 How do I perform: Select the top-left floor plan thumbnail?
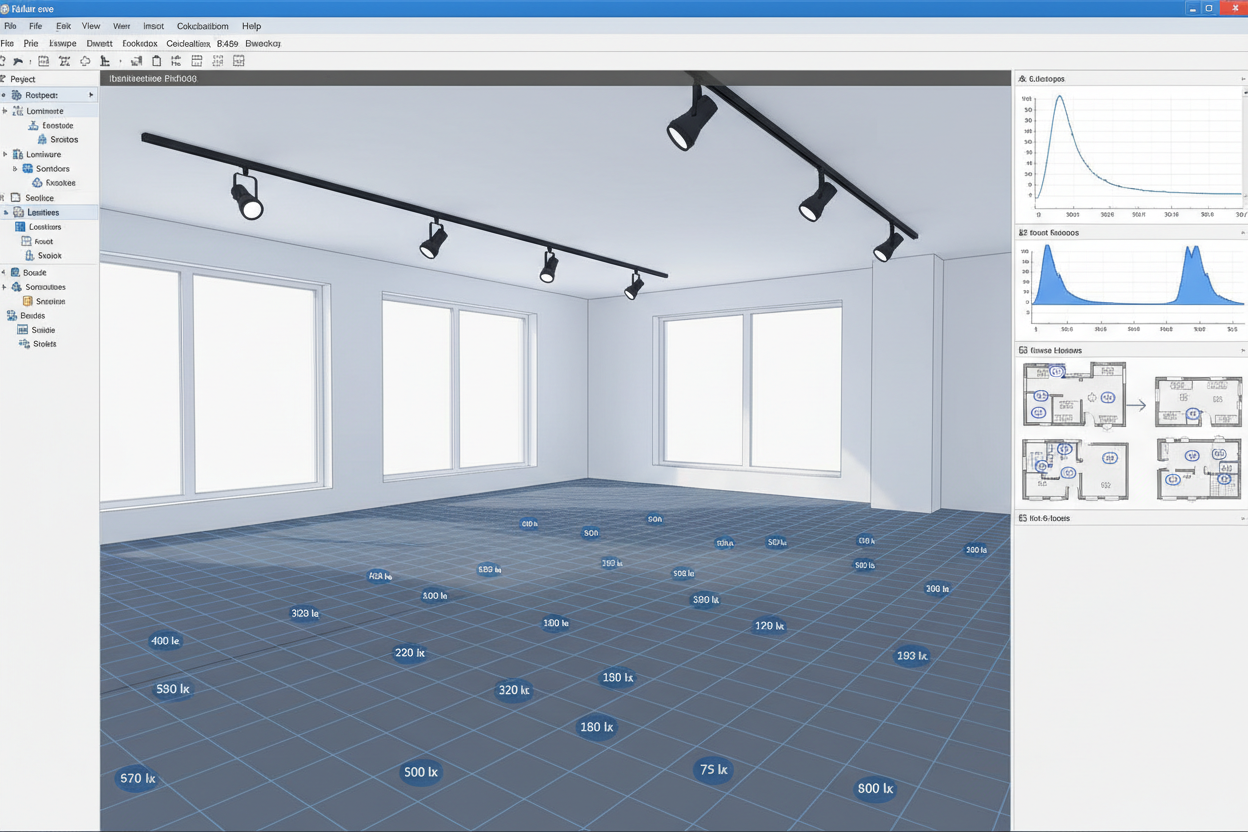1073,394
